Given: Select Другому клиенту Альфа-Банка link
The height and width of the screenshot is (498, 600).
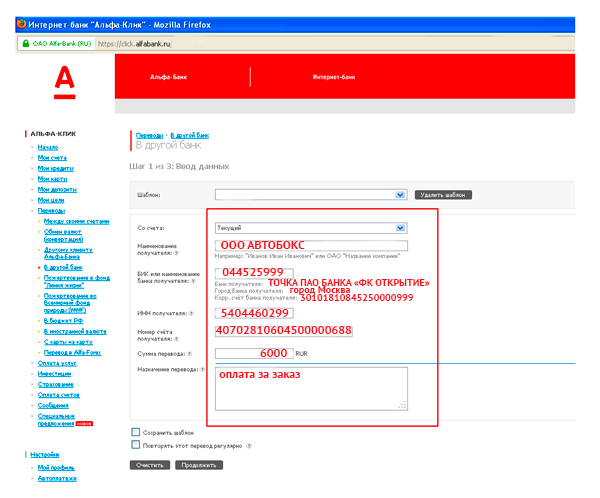Looking at the screenshot, I should pos(68,253).
